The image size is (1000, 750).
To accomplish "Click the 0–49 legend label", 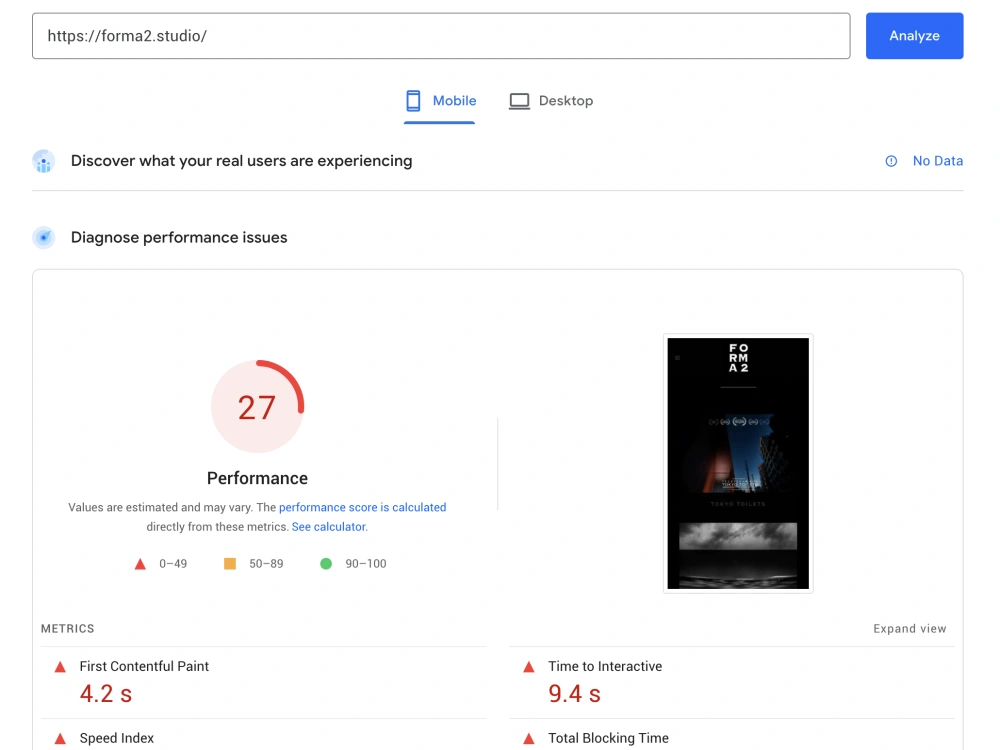I will (173, 564).
